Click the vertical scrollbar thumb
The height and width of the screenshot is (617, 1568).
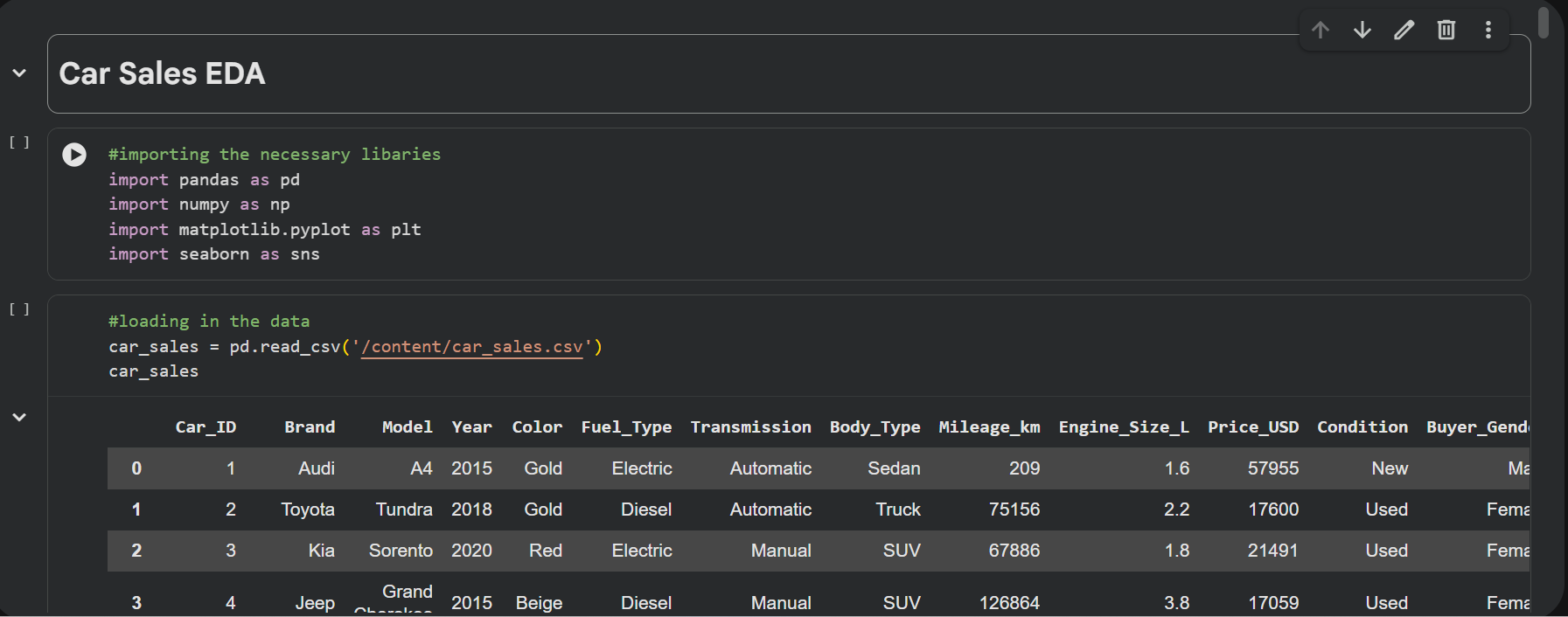point(1544,21)
